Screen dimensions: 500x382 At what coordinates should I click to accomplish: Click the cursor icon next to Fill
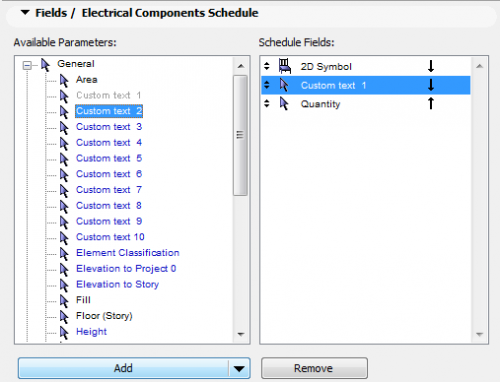click(64, 301)
